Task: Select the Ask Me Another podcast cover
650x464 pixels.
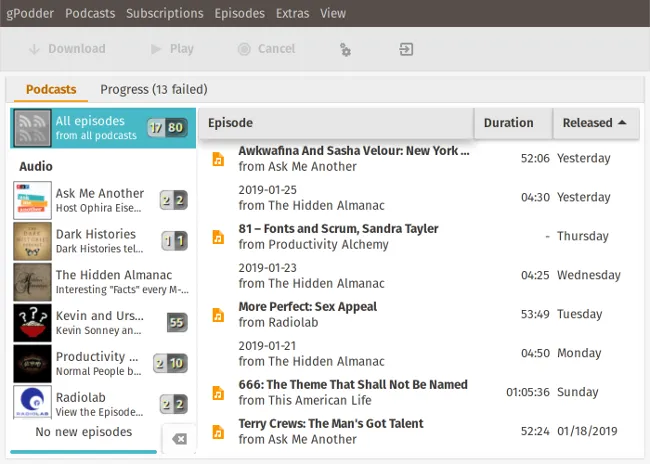Action: [x=32, y=201]
